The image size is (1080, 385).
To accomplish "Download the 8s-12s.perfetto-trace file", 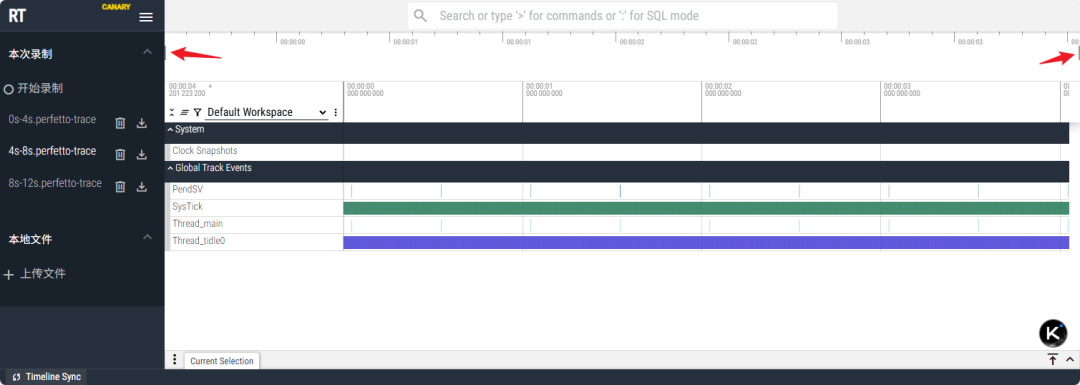I will 142,186.
